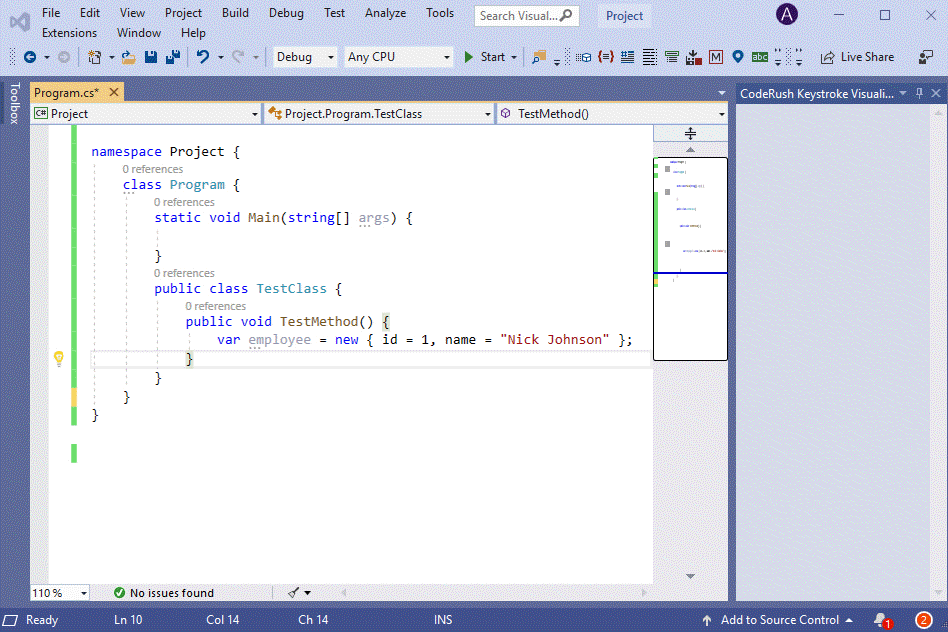Click the Navigate Backward arrow
The height and width of the screenshot is (632, 948).
31,57
